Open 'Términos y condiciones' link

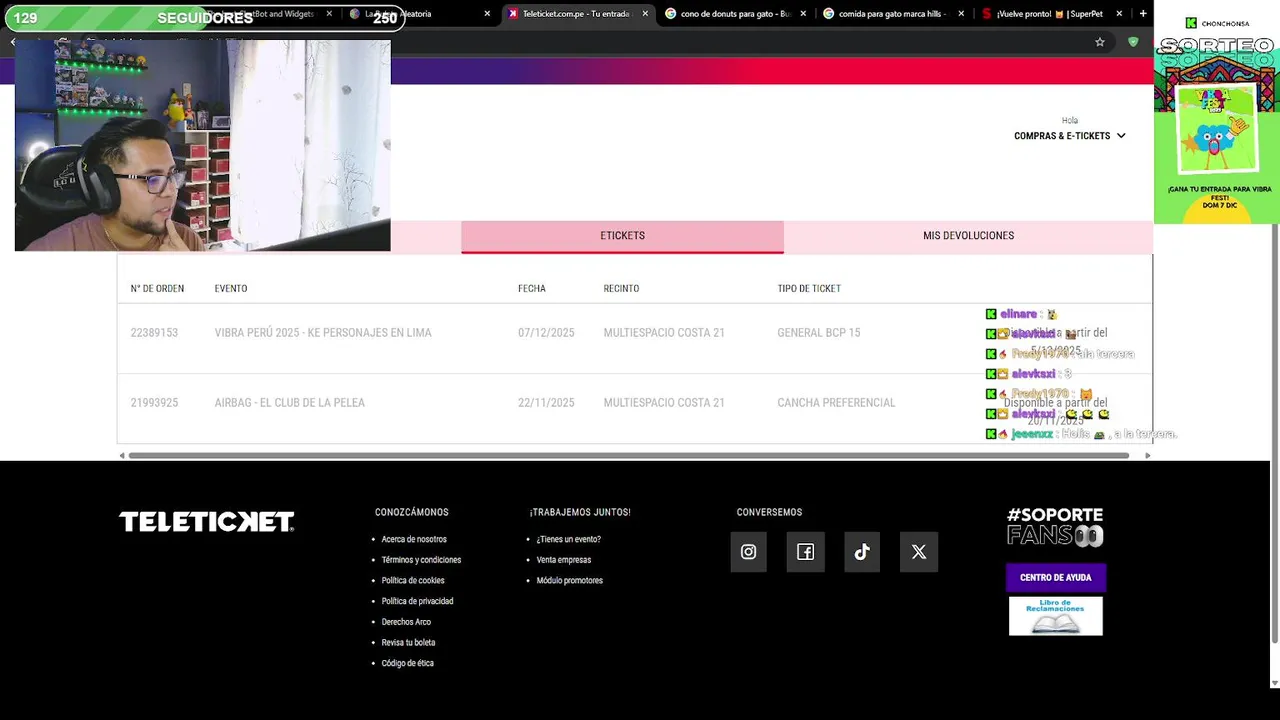pyautogui.click(x=421, y=560)
